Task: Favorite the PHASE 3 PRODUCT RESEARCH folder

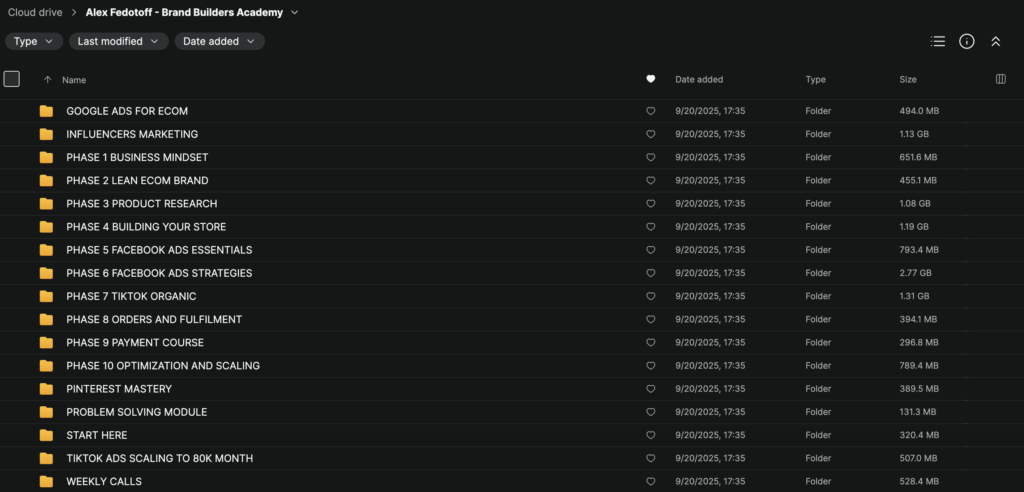Action: pos(650,204)
